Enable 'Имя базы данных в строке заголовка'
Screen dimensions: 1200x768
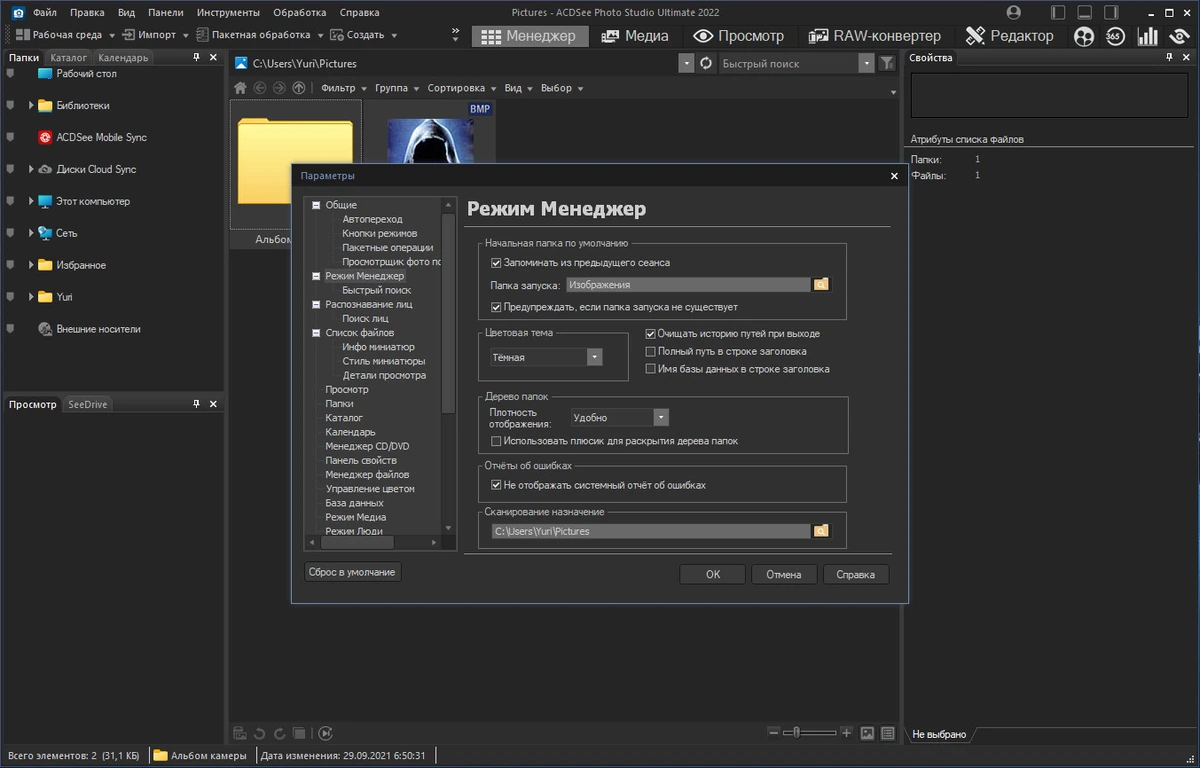[651, 369]
